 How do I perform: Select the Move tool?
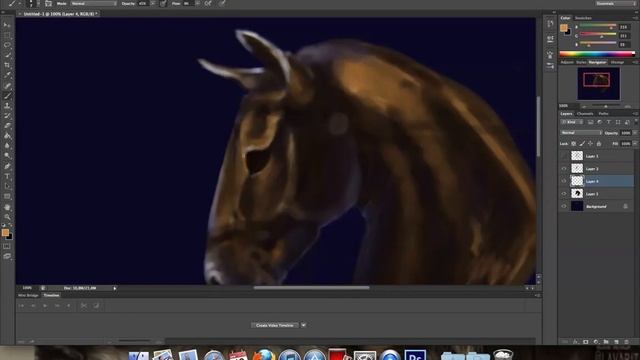(x=7, y=25)
